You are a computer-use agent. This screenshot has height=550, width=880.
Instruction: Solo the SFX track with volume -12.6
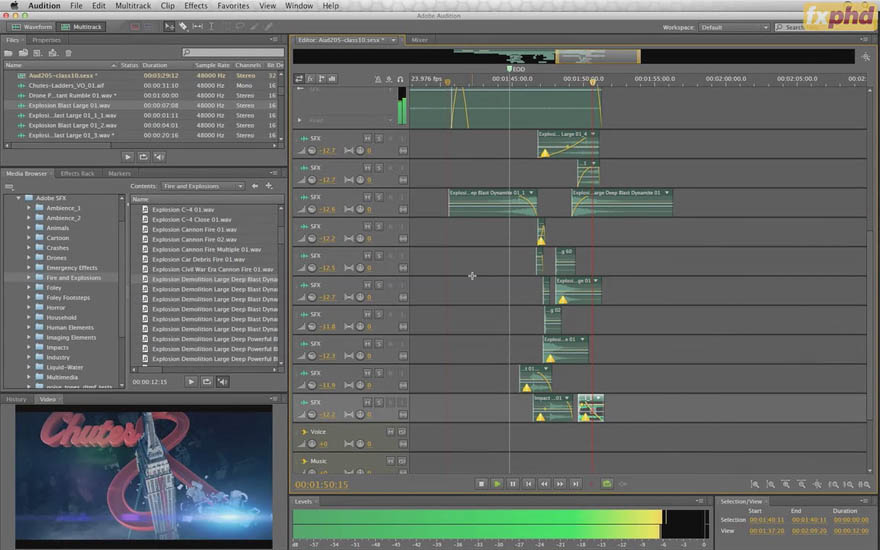[x=379, y=197]
